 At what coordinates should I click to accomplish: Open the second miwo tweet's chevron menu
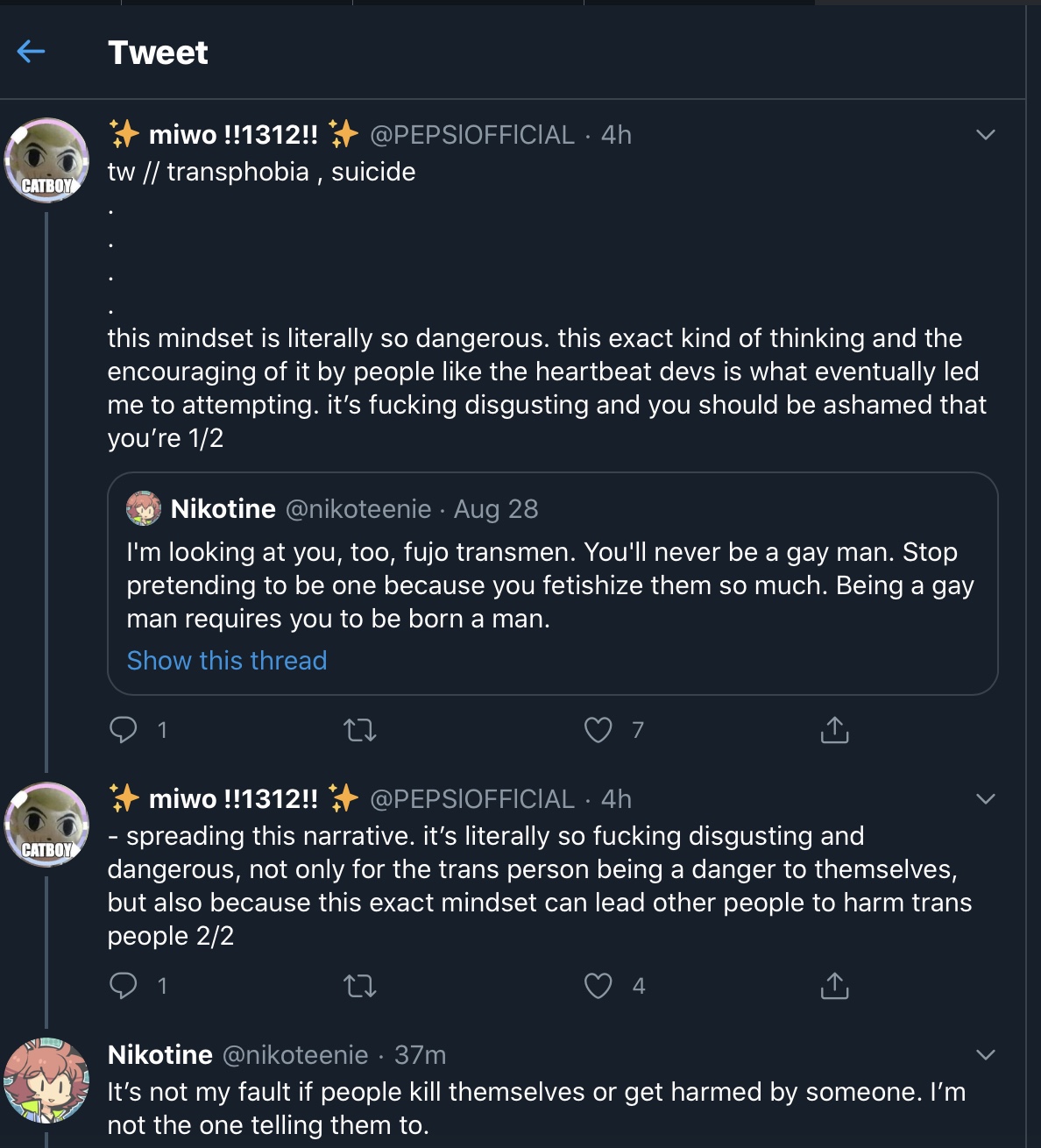point(986,799)
